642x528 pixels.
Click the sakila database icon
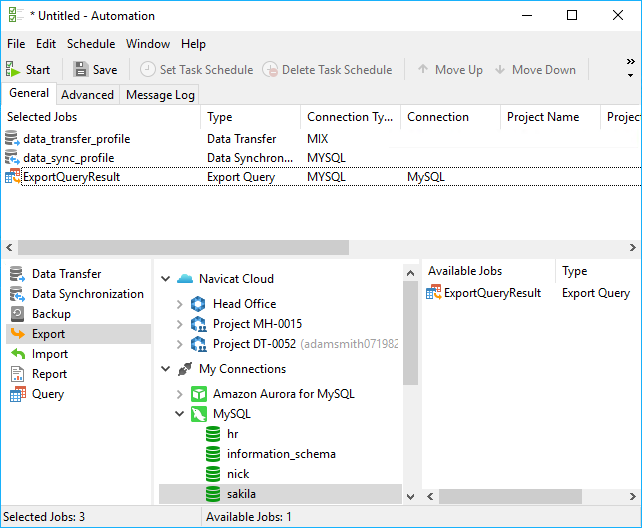[x=213, y=494]
